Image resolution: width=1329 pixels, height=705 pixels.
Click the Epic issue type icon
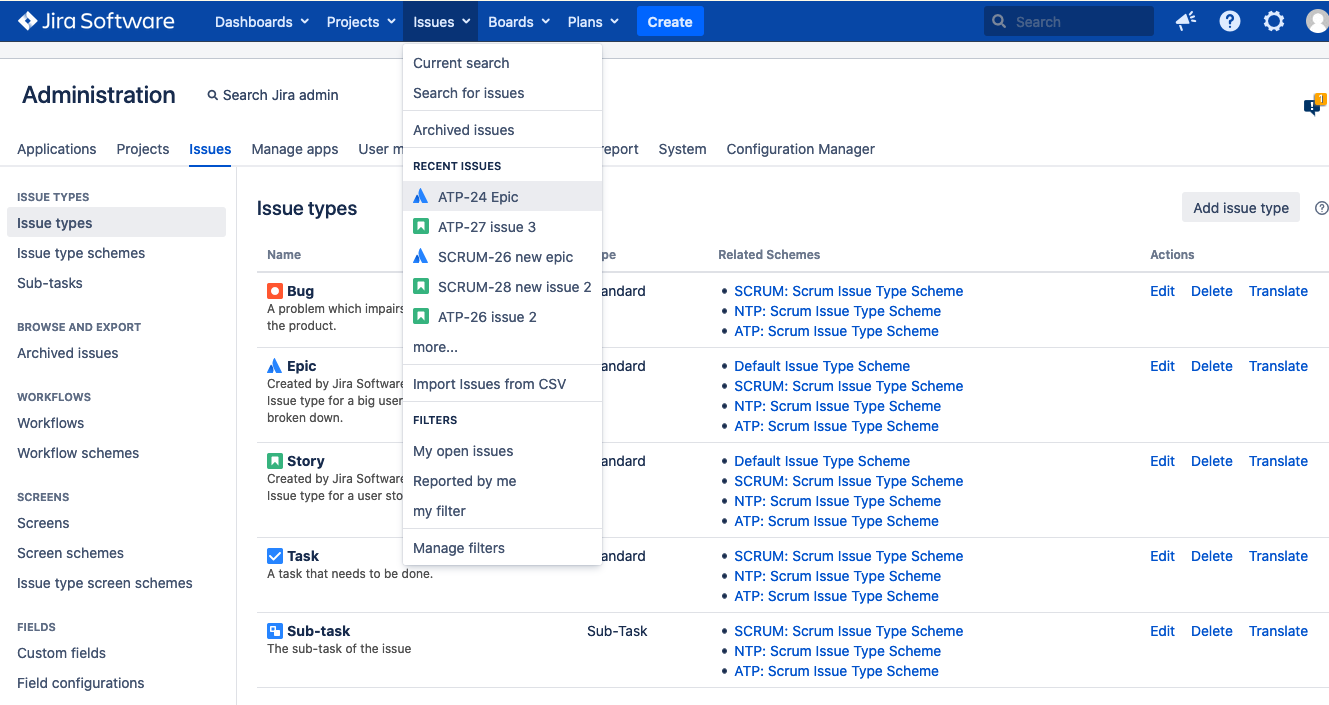(x=275, y=366)
